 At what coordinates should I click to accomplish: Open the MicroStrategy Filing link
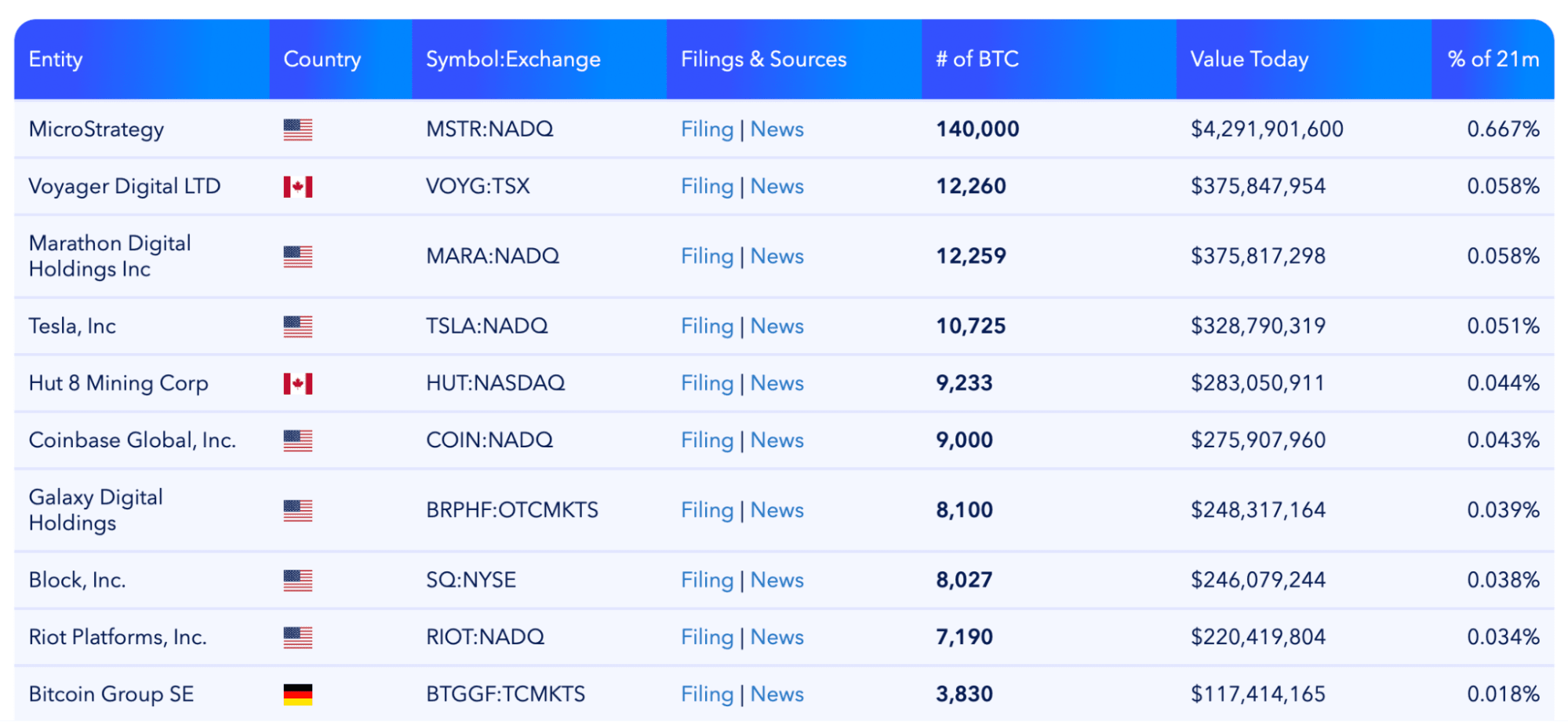click(x=707, y=129)
